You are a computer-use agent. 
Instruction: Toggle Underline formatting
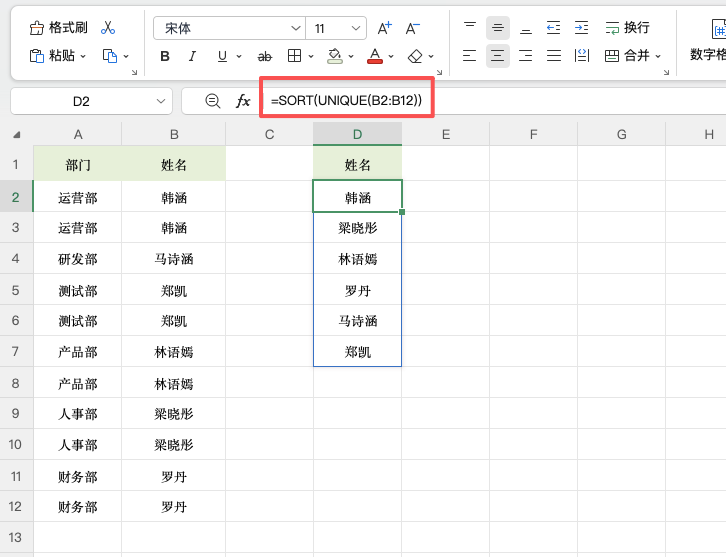click(222, 56)
